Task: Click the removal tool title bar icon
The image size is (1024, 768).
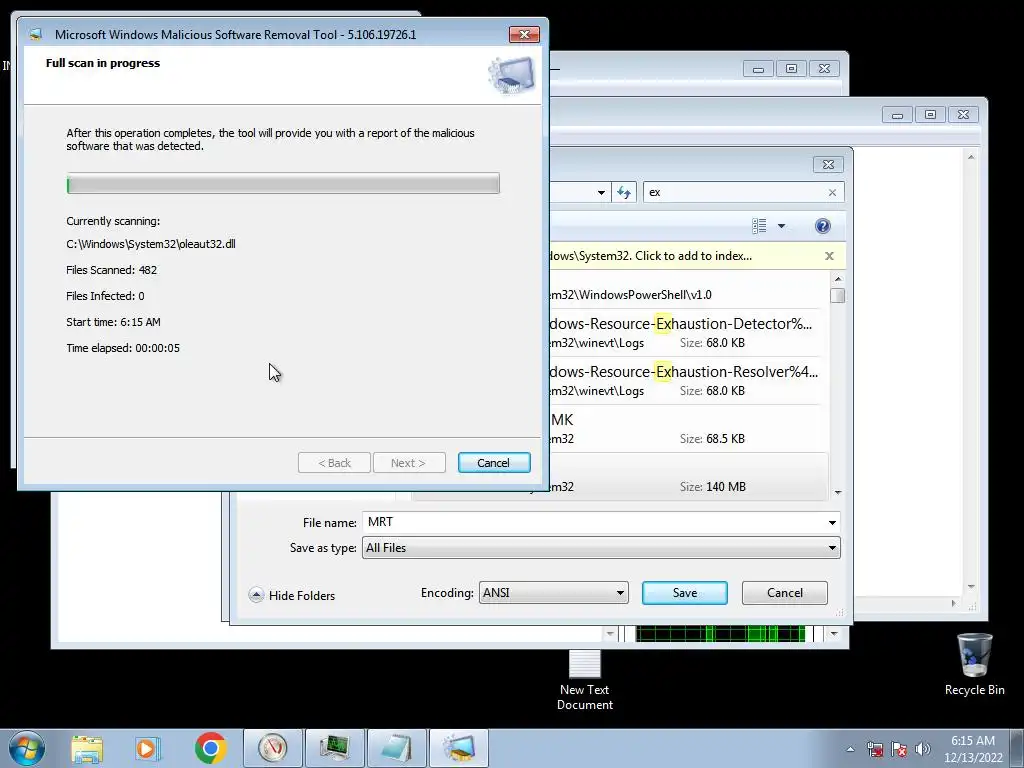Action: pyautogui.click(x=36, y=34)
